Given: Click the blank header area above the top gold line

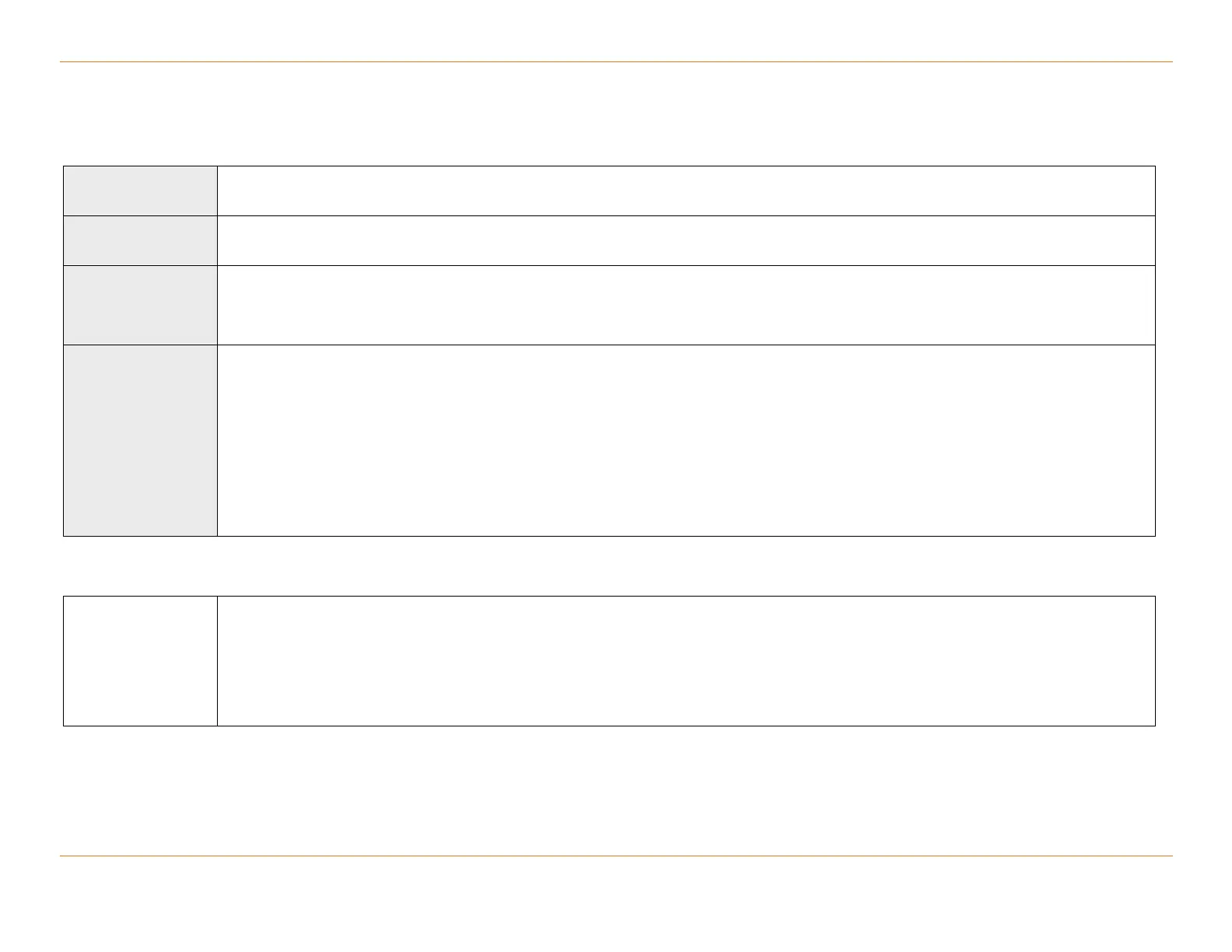Looking at the screenshot, I should (x=616, y=31).
